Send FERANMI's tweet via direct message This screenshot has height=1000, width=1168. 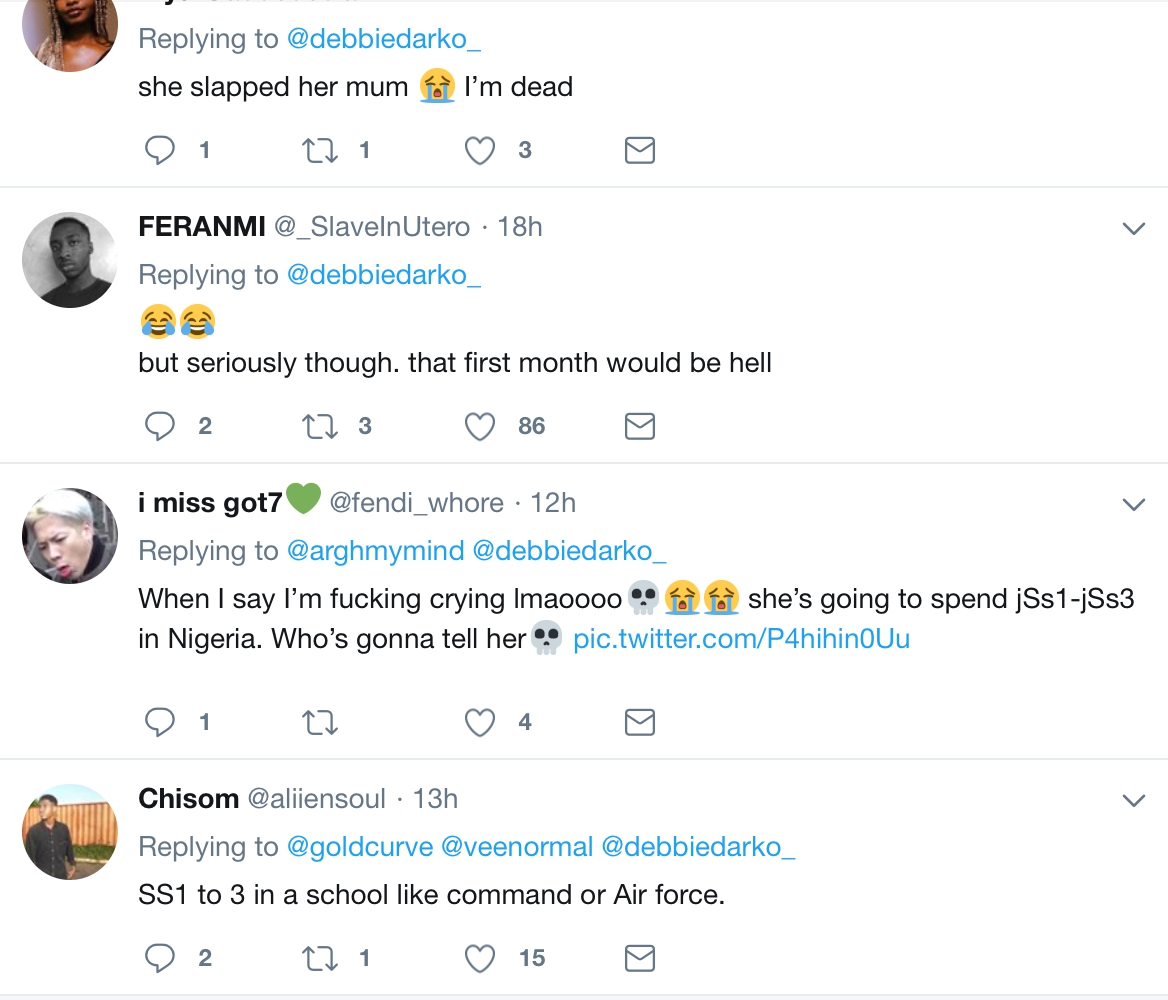point(639,427)
